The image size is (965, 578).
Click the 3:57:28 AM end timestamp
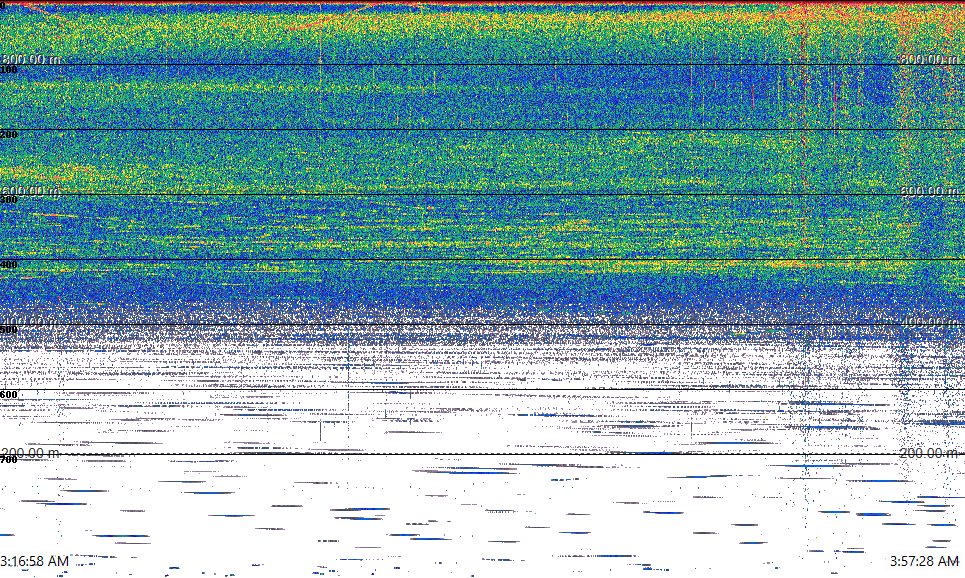pyautogui.click(x=924, y=561)
